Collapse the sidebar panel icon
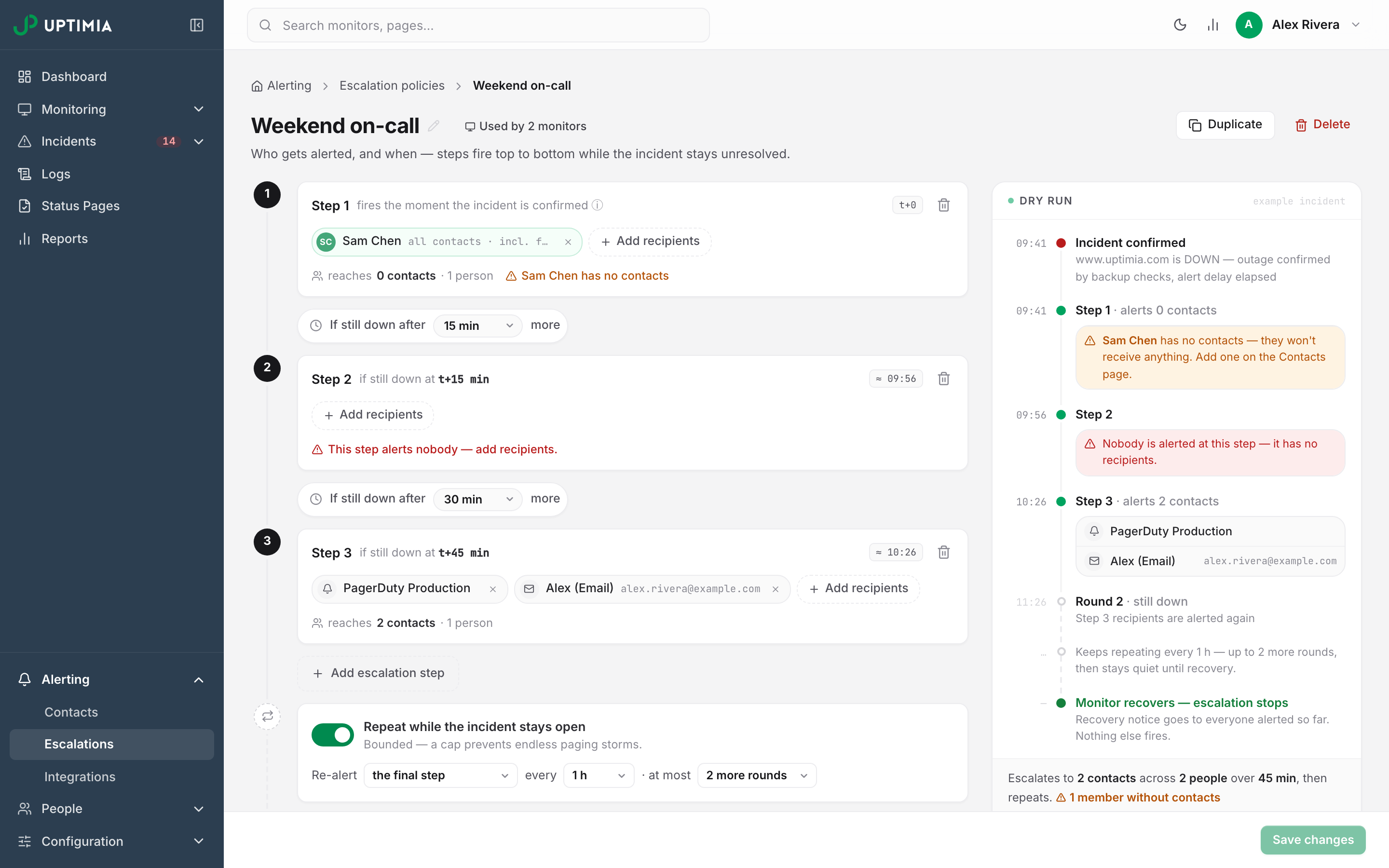Image resolution: width=1389 pixels, height=868 pixels. pyautogui.click(x=196, y=25)
